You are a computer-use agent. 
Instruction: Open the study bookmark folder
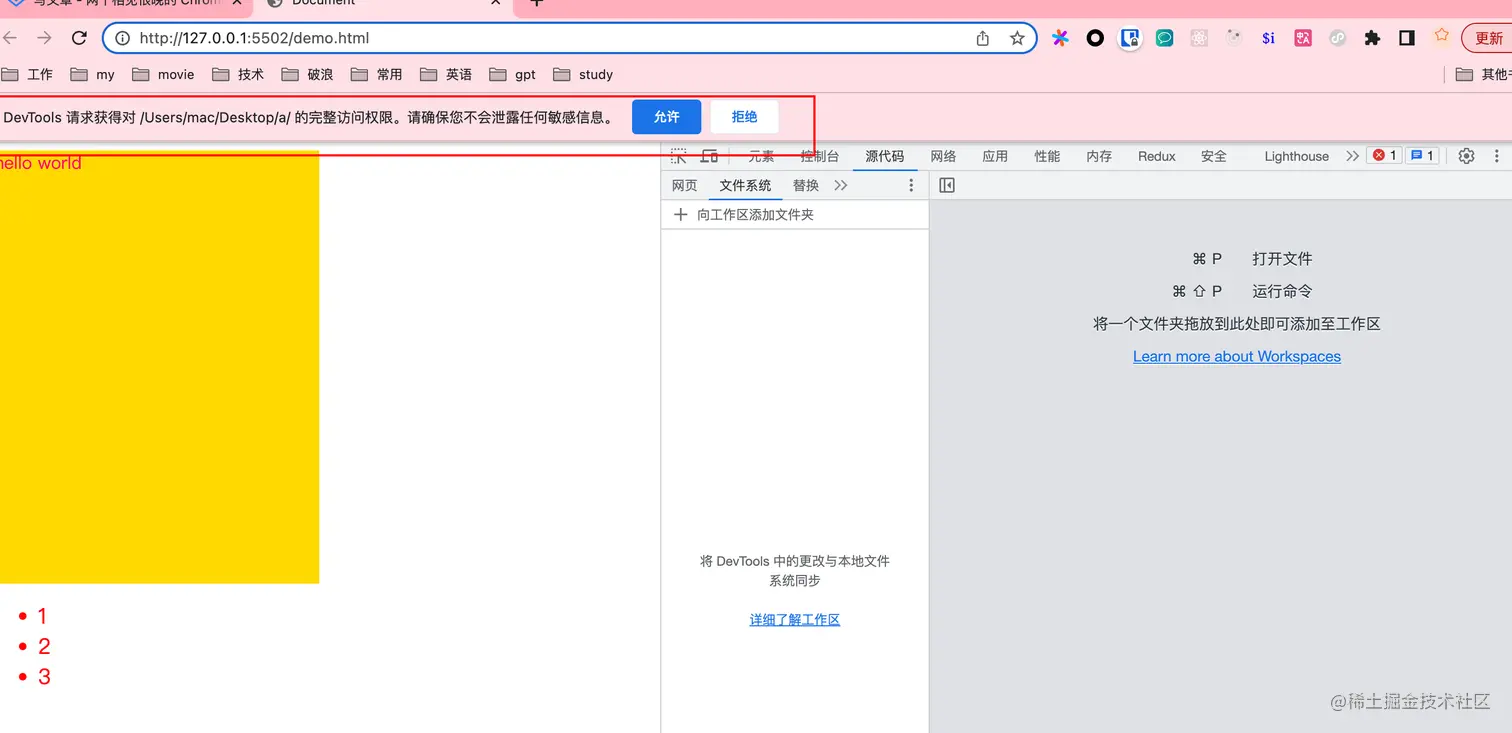click(x=583, y=74)
